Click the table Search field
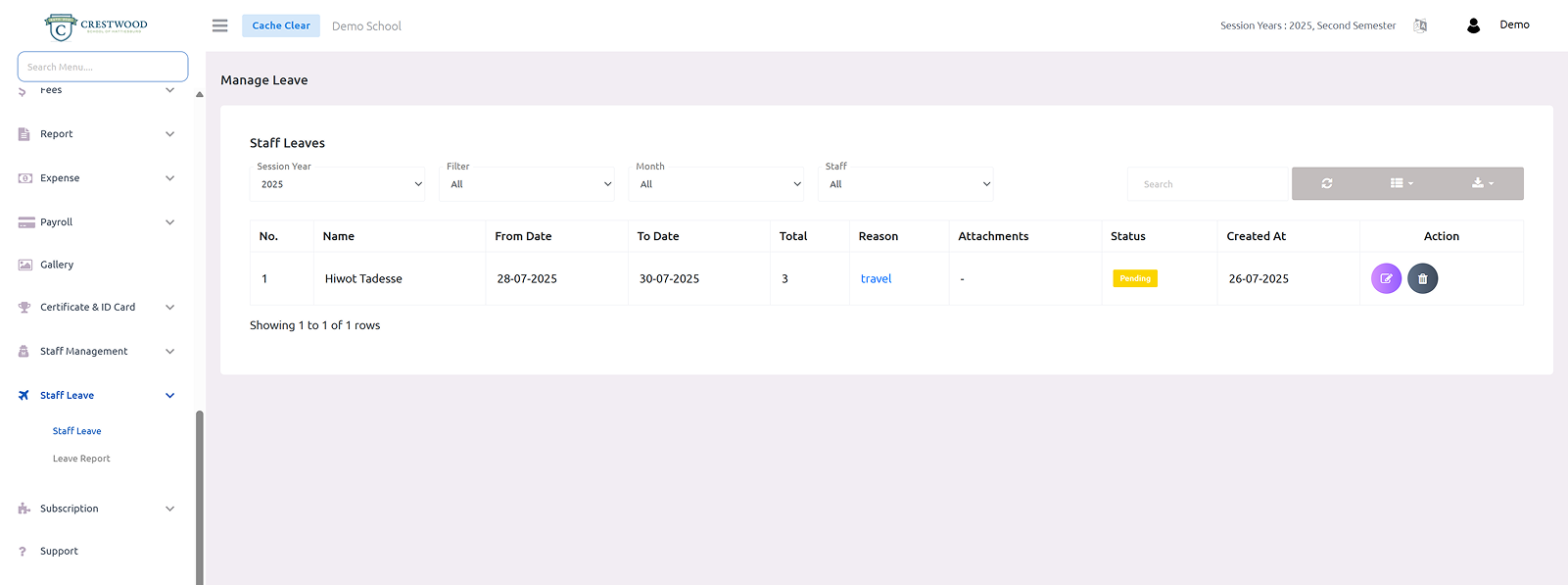 tap(1207, 184)
